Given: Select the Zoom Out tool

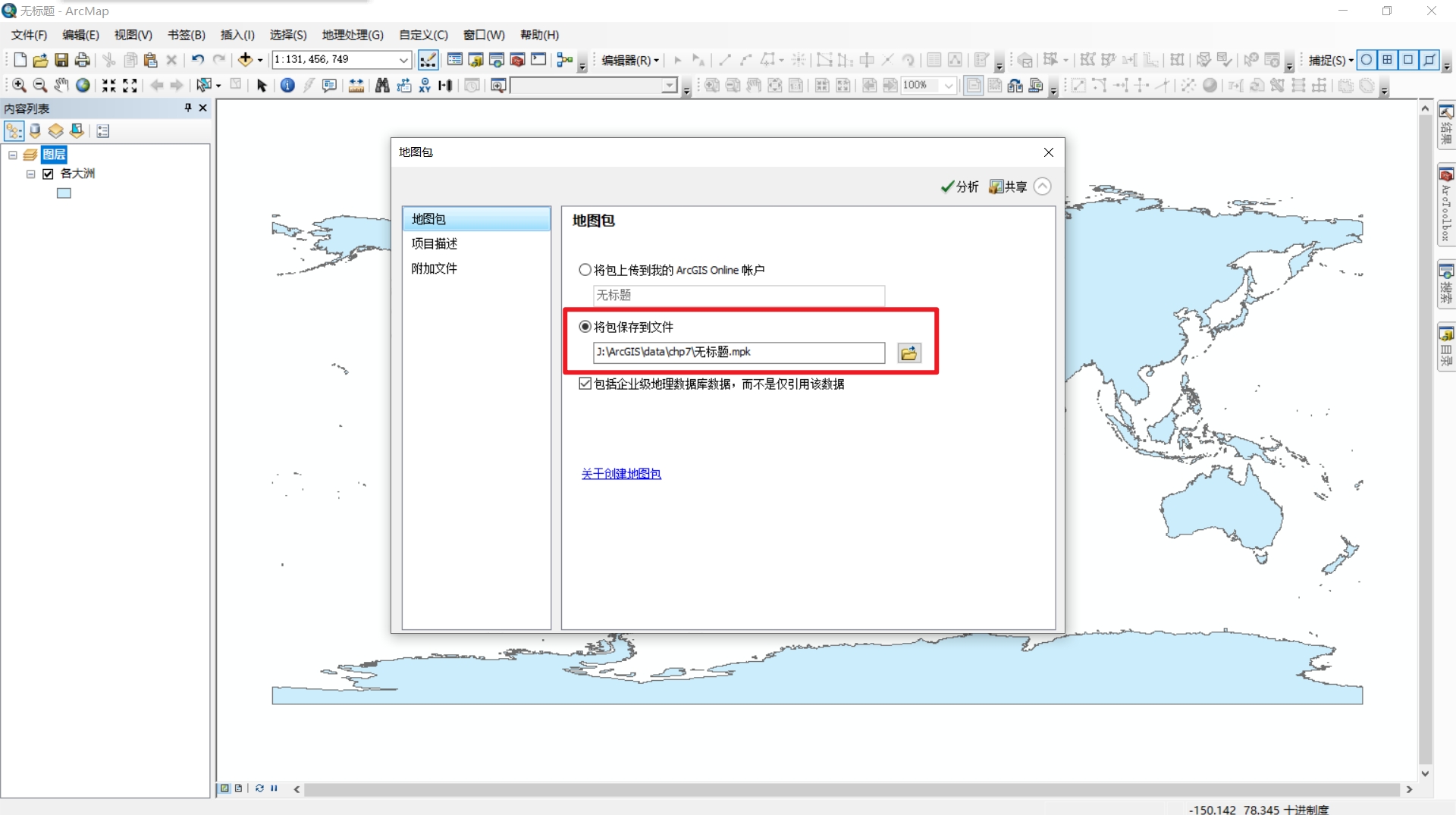Looking at the screenshot, I should coord(40,86).
